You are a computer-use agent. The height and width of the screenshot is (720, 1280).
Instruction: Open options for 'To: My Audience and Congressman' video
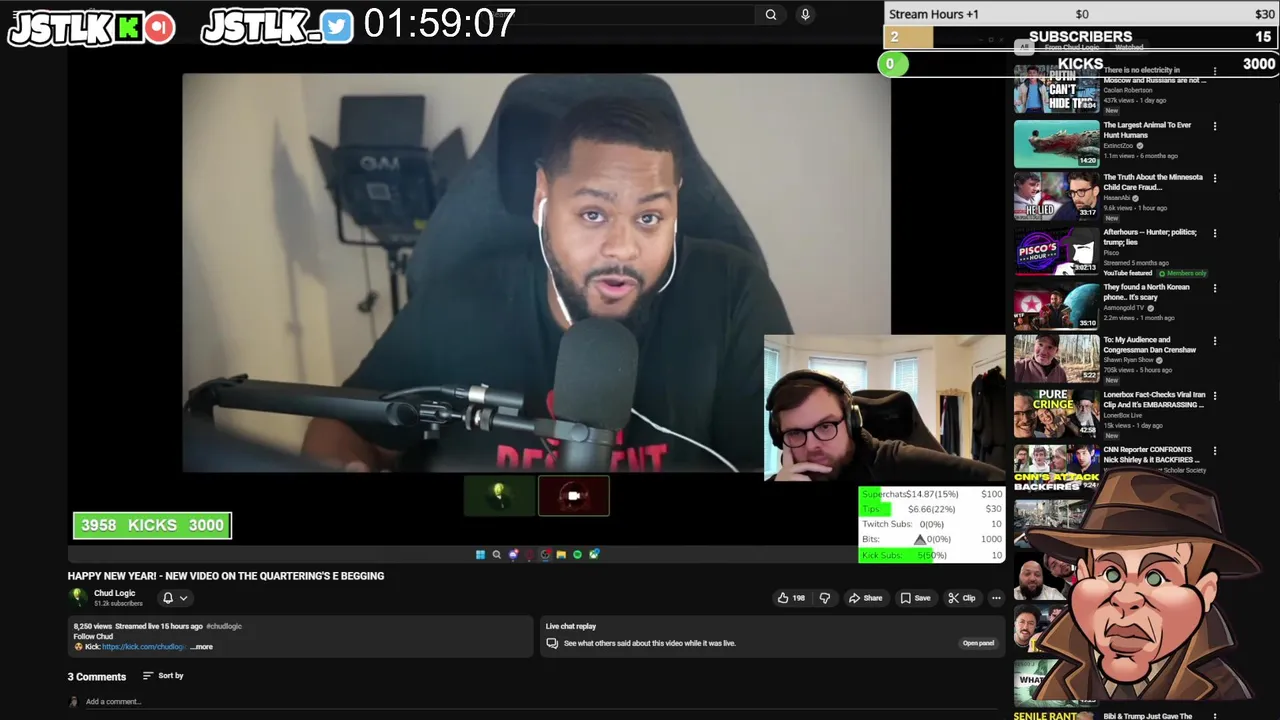pyautogui.click(x=1215, y=341)
